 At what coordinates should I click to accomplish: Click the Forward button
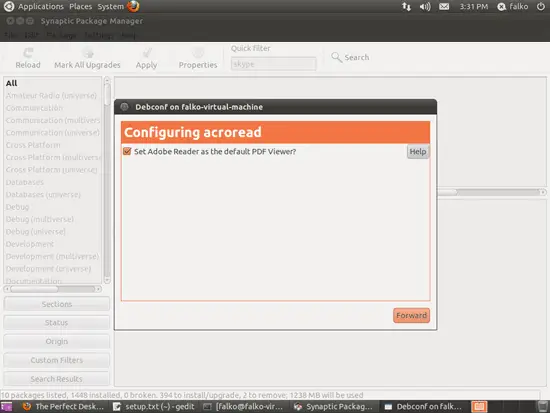(x=411, y=315)
